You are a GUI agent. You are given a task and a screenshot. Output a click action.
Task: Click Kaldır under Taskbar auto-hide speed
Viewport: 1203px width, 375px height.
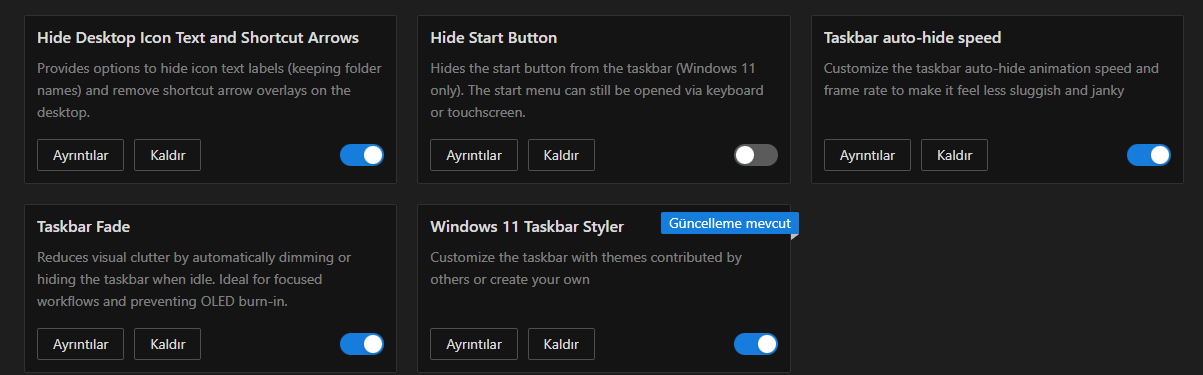954,155
